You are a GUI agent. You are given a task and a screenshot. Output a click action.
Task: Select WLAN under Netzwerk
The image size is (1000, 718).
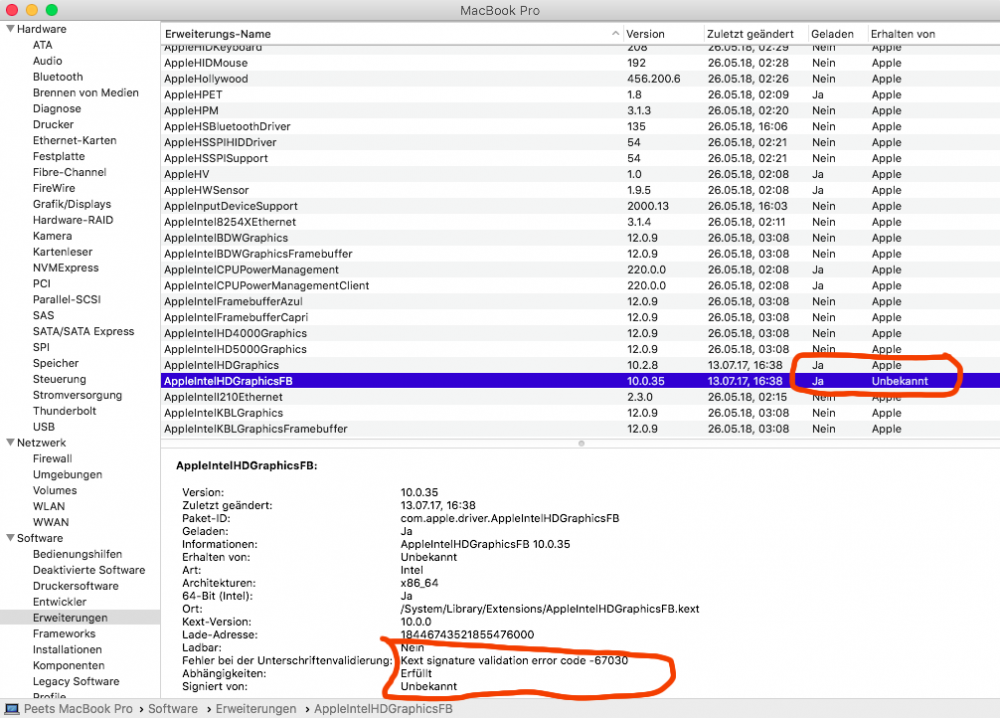coord(48,506)
